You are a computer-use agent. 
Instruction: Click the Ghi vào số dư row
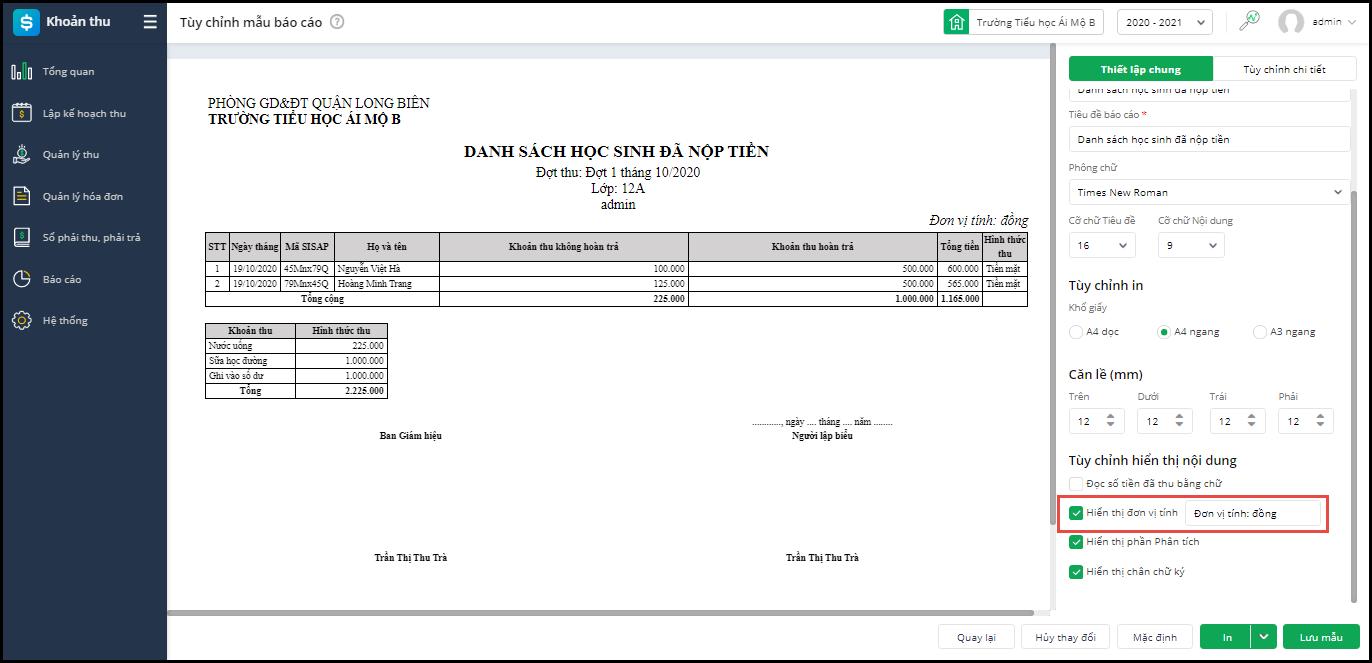(296, 375)
